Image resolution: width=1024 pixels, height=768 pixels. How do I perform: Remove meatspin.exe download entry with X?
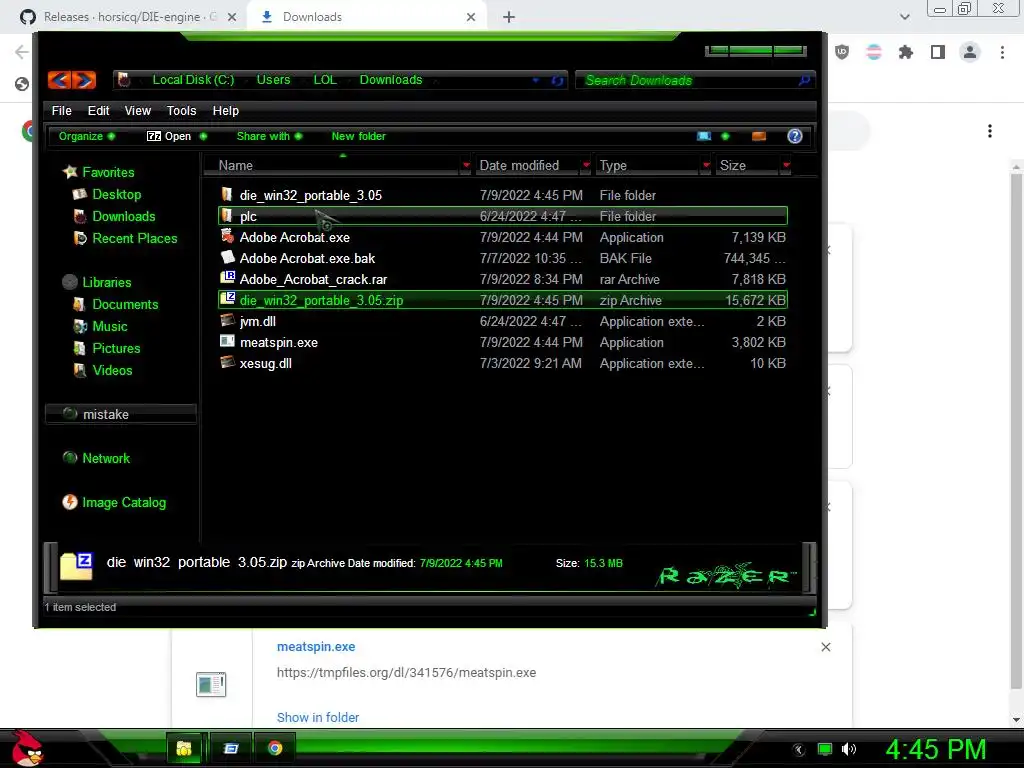click(825, 647)
